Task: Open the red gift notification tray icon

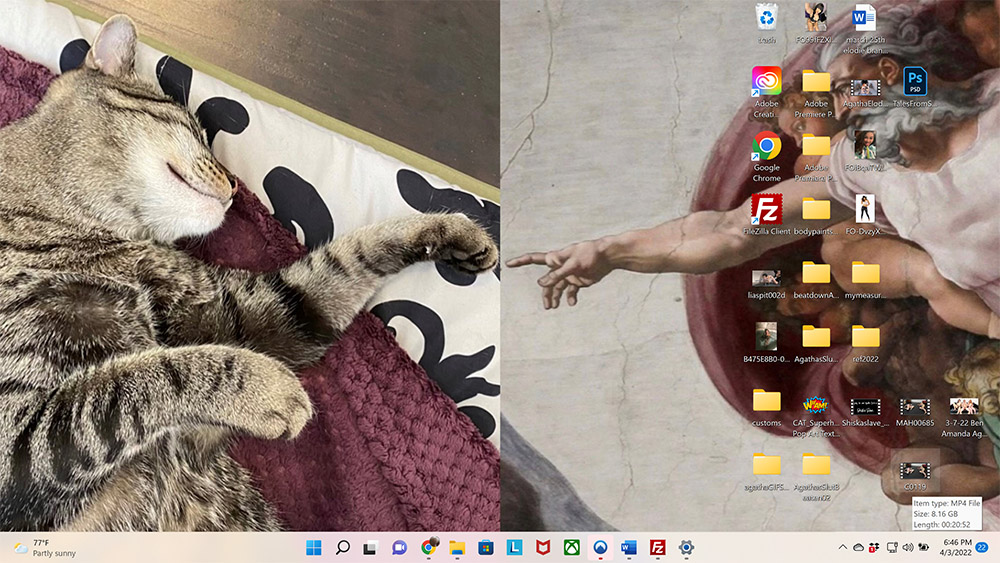Action: point(874,547)
